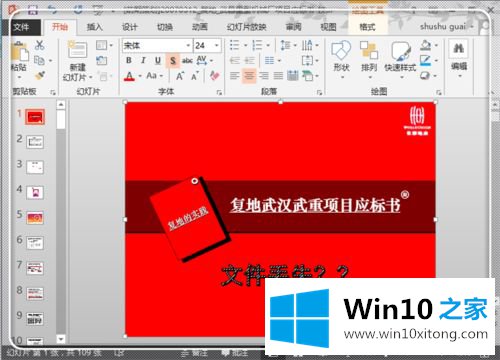This screenshot has width=500, height=360.
Task: Clear all formatting with eraser icon
Action: pyautogui.click(x=214, y=76)
